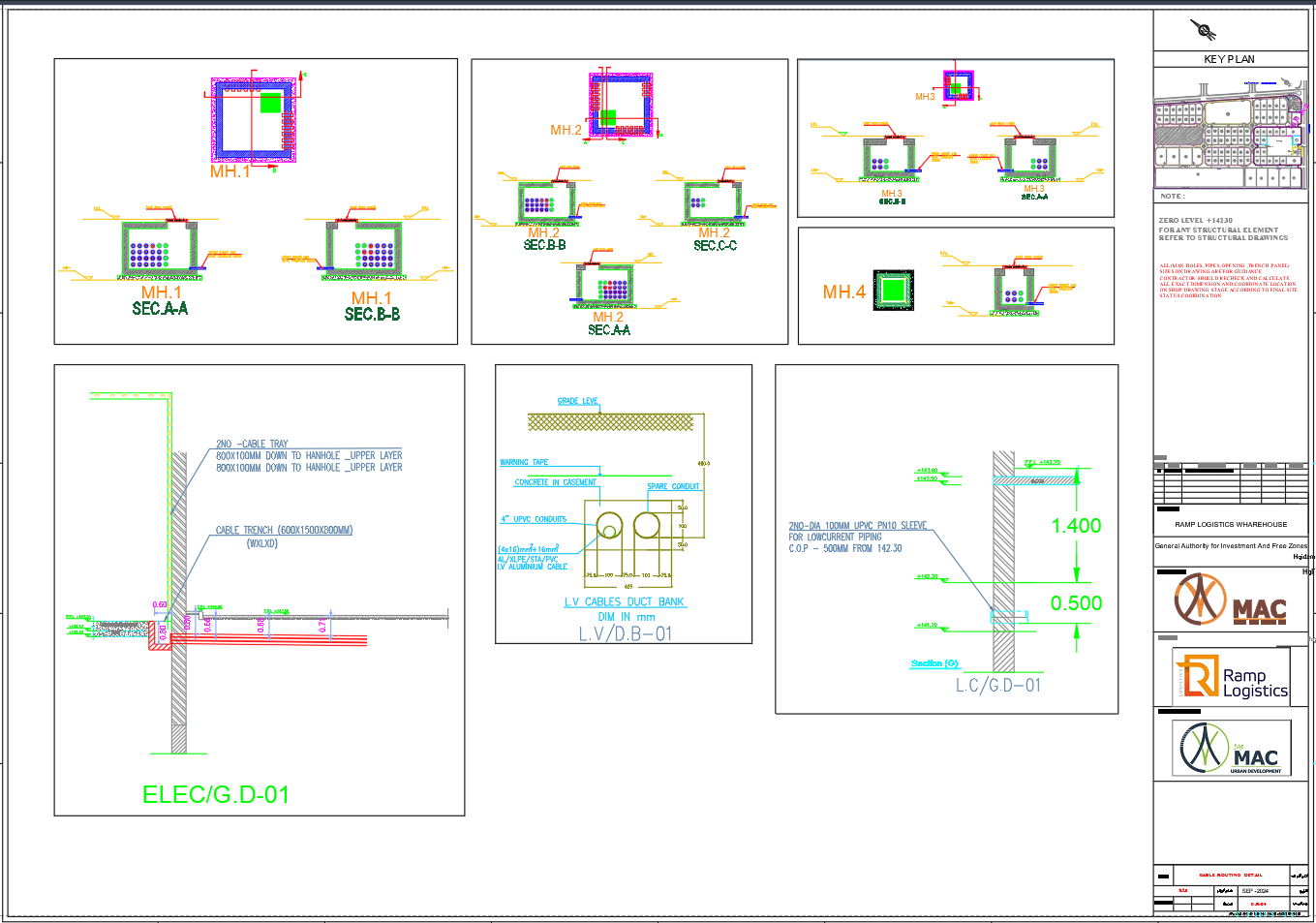Image resolution: width=1316 pixels, height=923 pixels.
Task: Click the Ramp Logistics logo
Action: (1231, 676)
